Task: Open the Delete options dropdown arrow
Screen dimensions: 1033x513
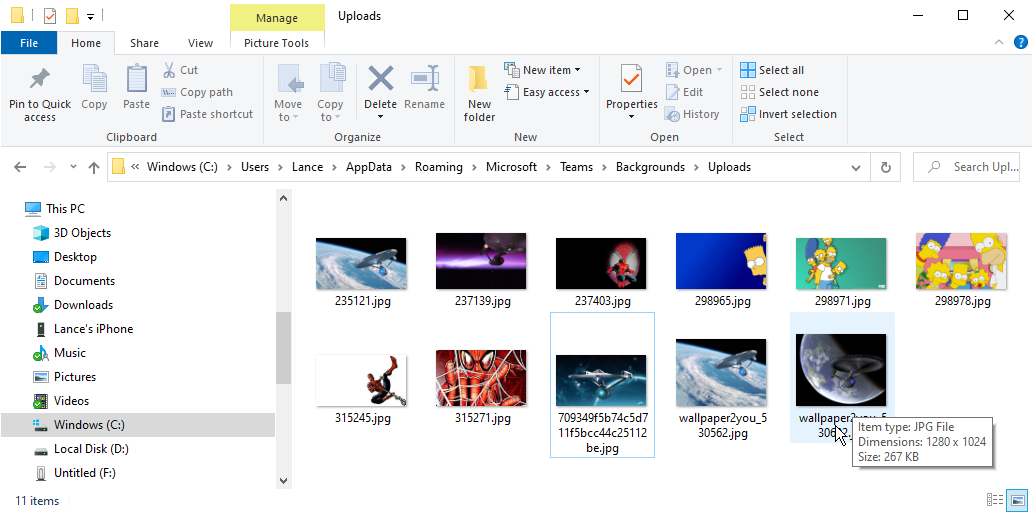Action: coord(380,117)
